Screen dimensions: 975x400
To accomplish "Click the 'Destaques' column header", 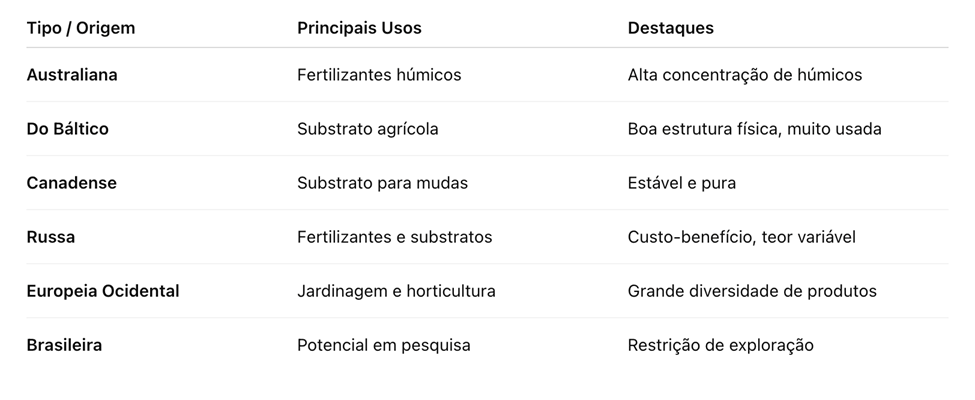I will click(x=670, y=28).
